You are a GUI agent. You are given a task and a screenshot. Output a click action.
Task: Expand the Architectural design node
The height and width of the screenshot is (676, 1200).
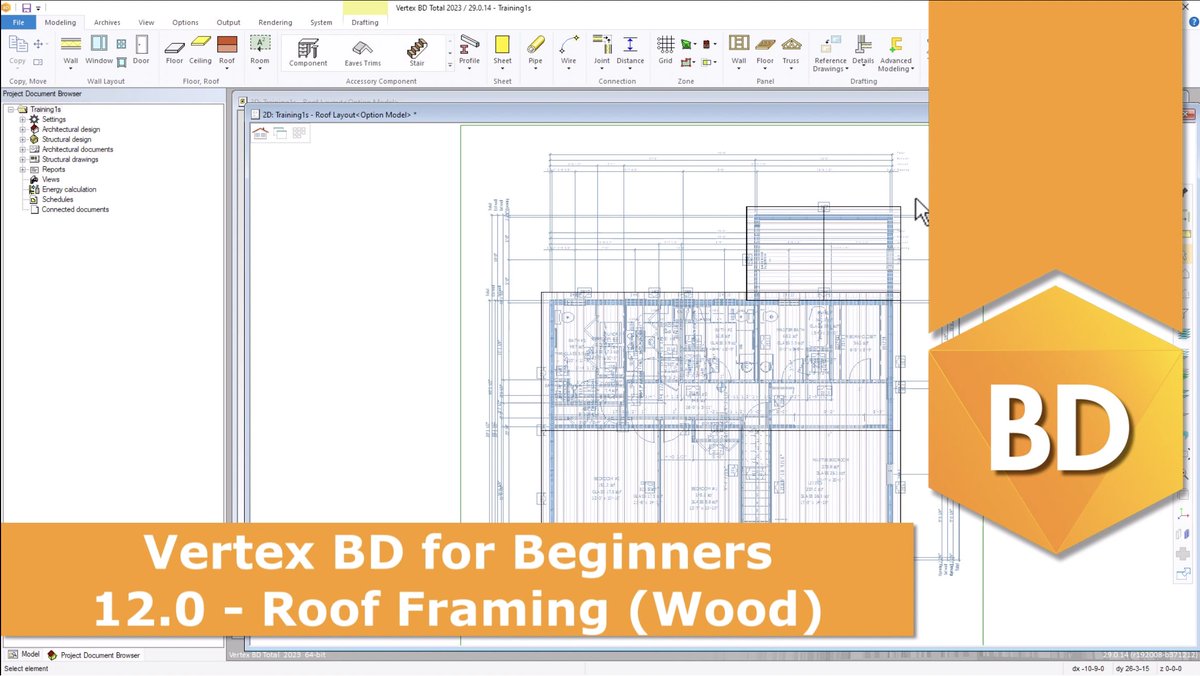(x=24, y=129)
